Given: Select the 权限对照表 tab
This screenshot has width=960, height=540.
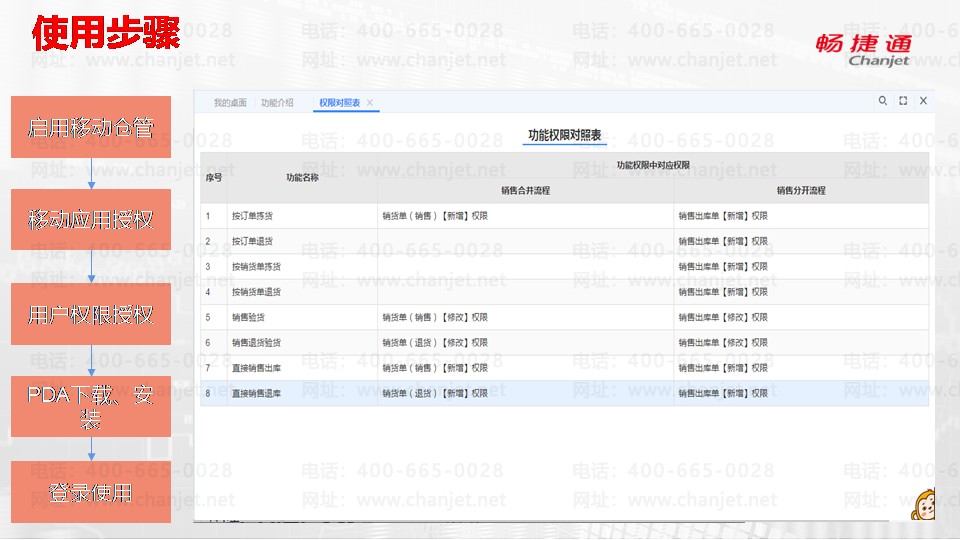Looking at the screenshot, I should point(339,103).
